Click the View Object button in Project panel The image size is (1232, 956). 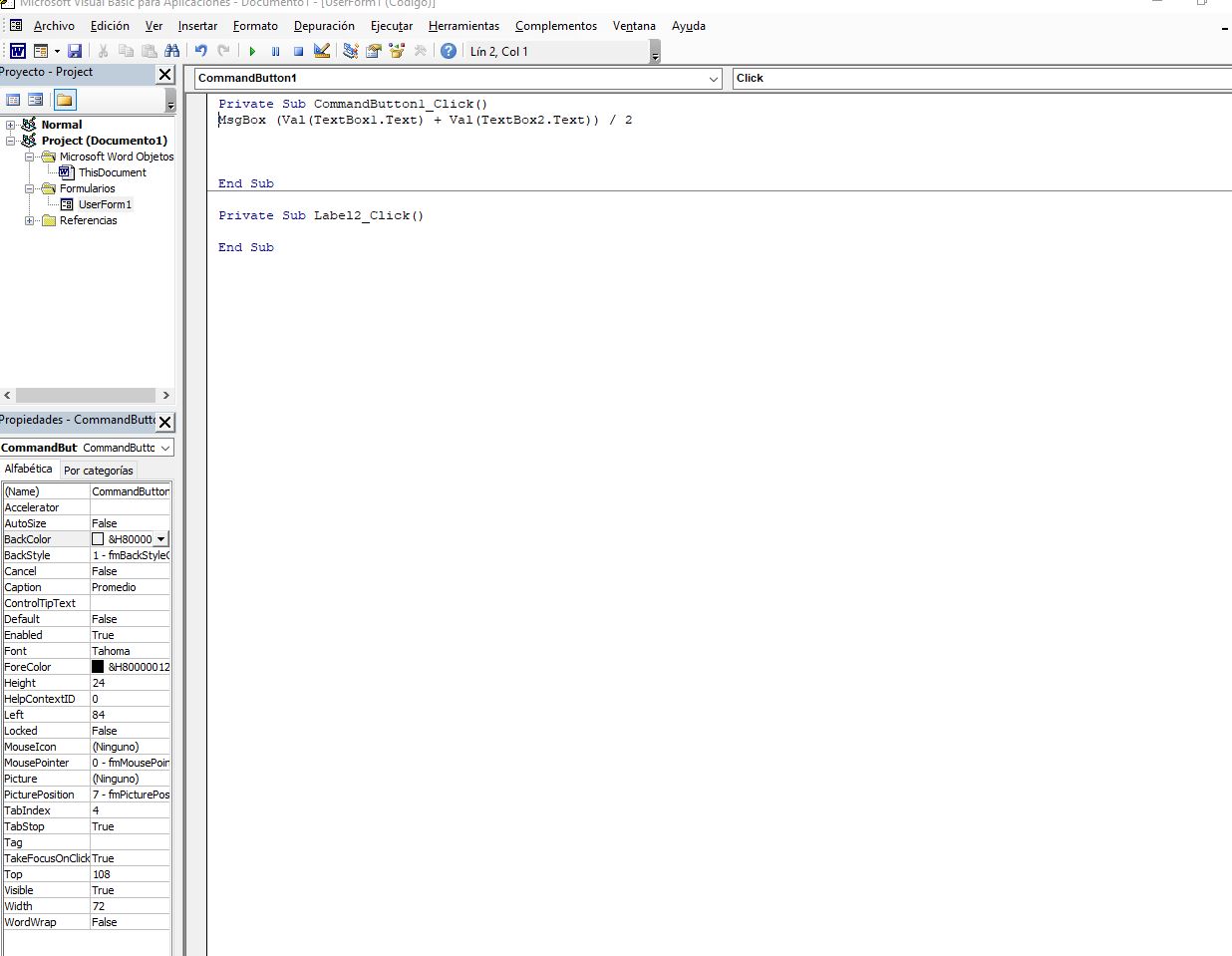36,100
